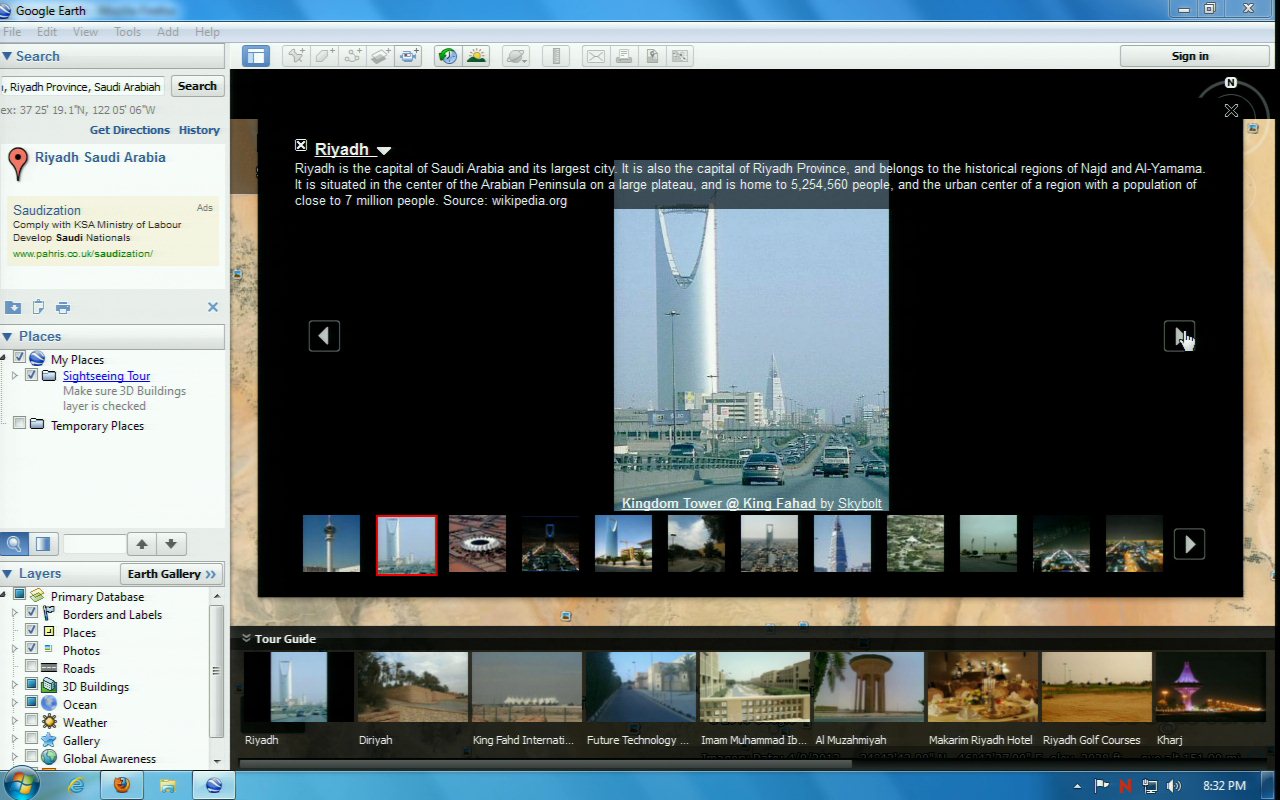This screenshot has height=800, width=1280.
Task: Select the Diriyah tour guide thumbnail
Action: pyautogui.click(x=412, y=687)
